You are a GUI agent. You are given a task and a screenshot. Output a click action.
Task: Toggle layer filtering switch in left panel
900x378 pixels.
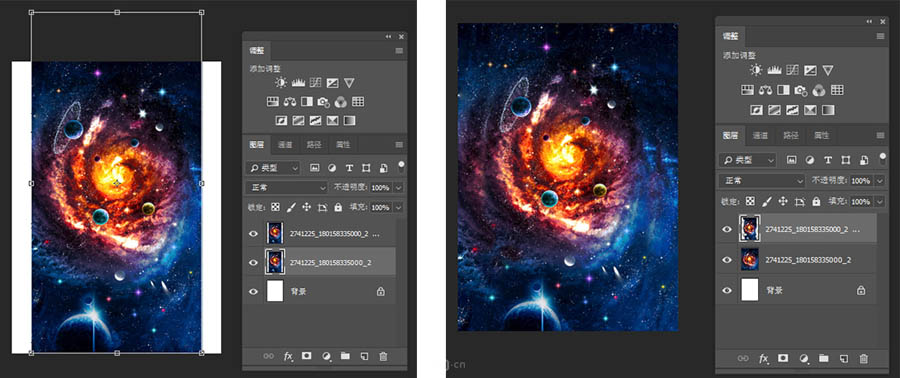[x=401, y=166]
